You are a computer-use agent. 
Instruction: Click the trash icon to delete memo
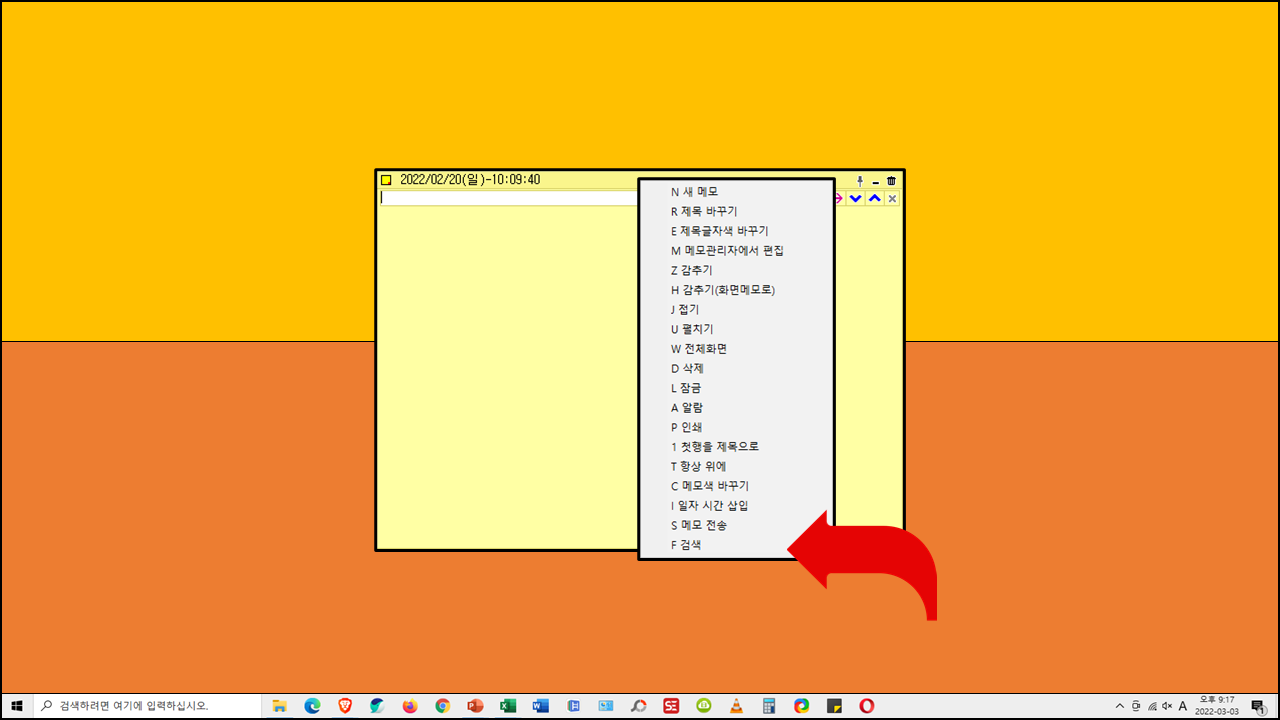(x=892, y=181)
